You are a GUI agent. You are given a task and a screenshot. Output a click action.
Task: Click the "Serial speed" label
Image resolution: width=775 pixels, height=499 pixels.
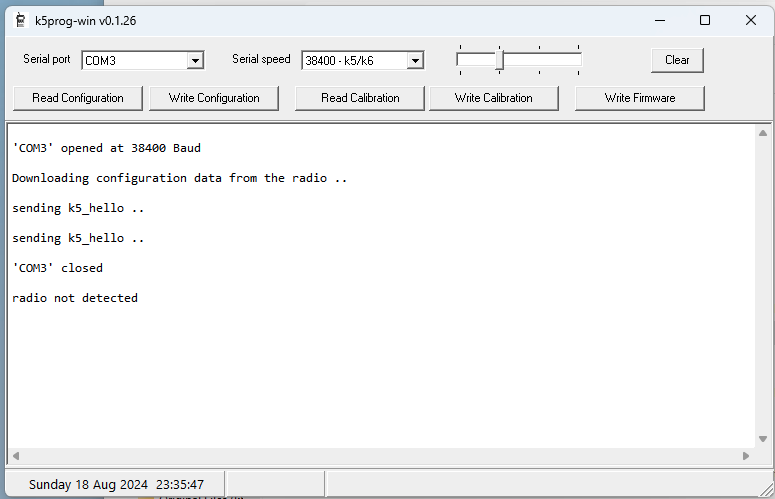coord(261,59)
